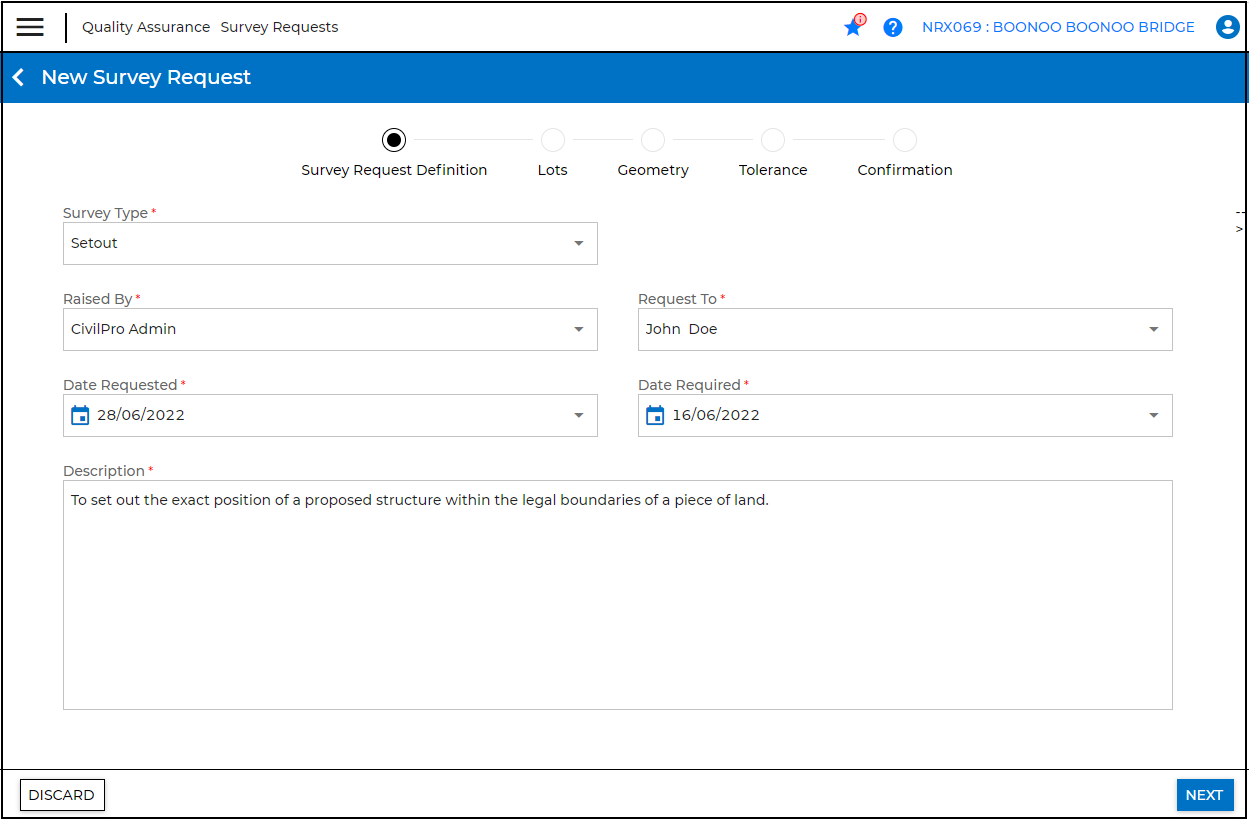Viewport: 1249px width, 819px height.
Task: Open the NRX069 Boonoo Boonoo Bridge project link
Action: pos(1058,27)
